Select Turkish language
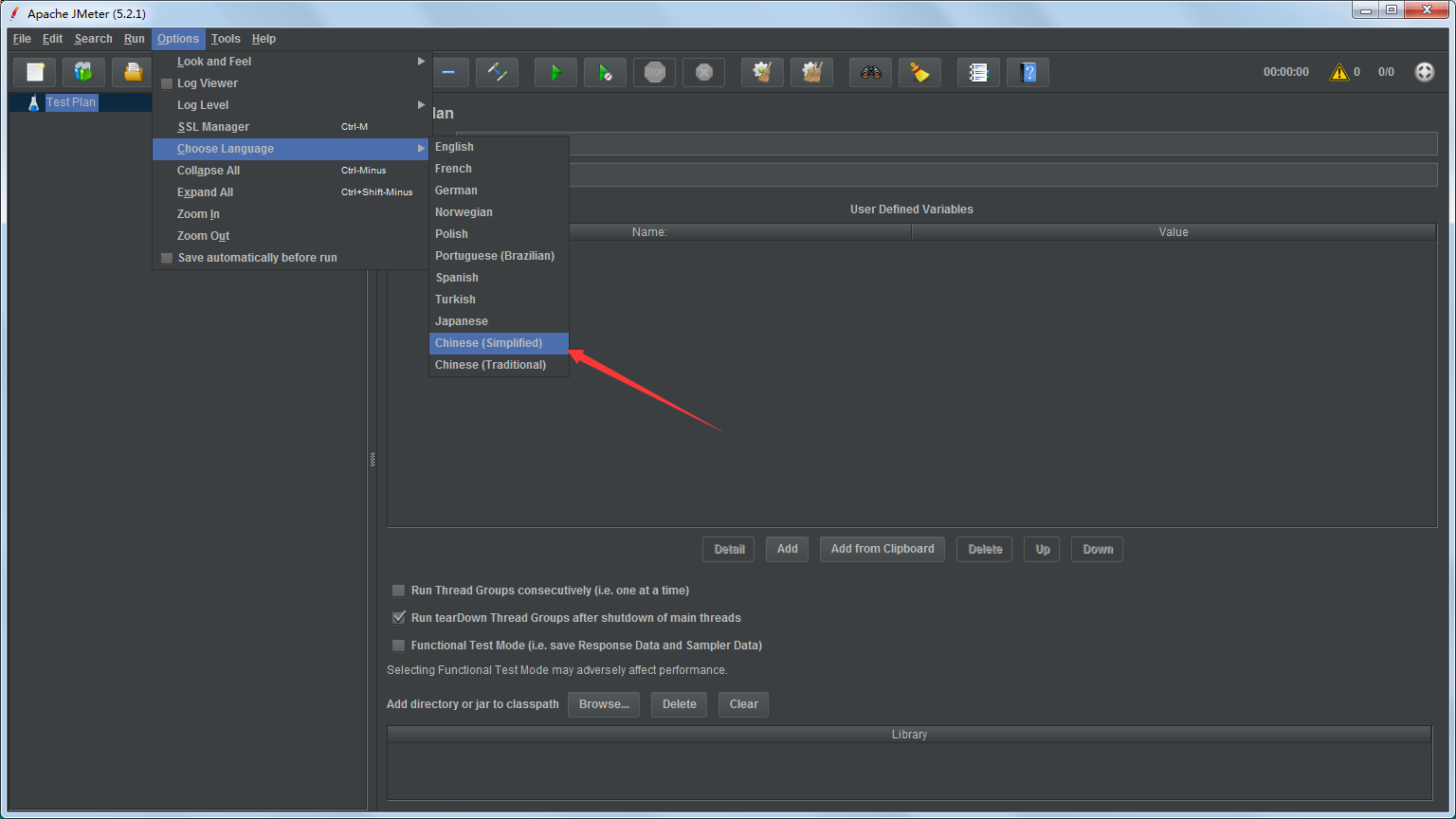1456x819 pixels. 499,300
